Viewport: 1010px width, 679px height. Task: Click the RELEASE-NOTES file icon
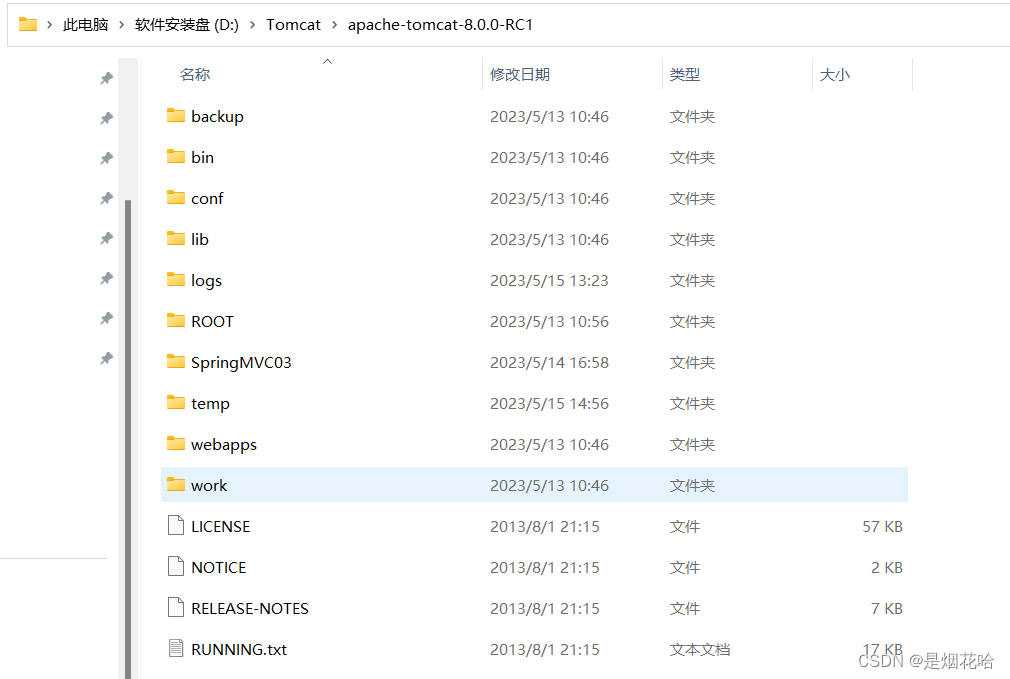point(176,607)
